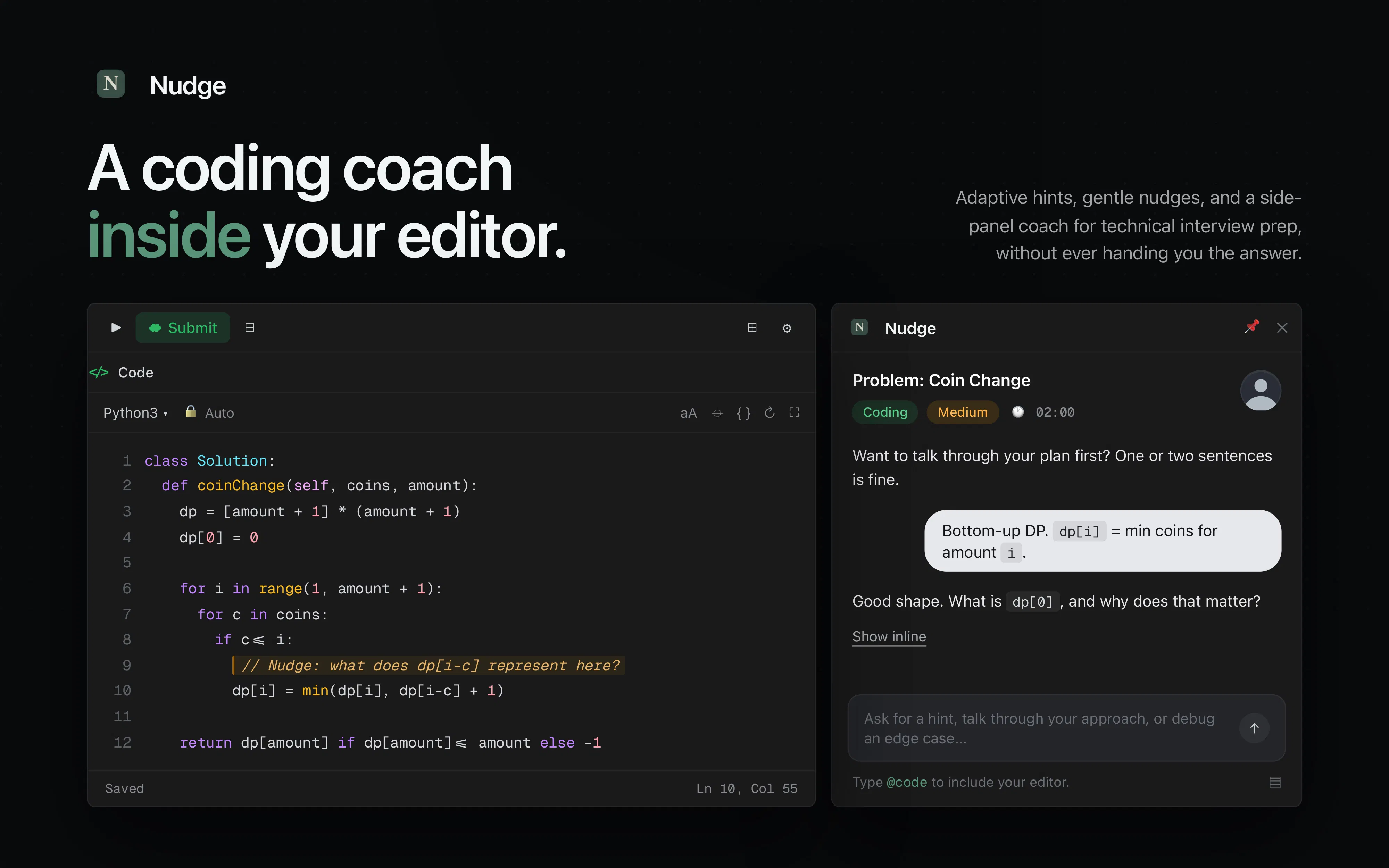Open editor settings gear icon
Screen dimensions: 1389x868
click(x=787, y=328)
